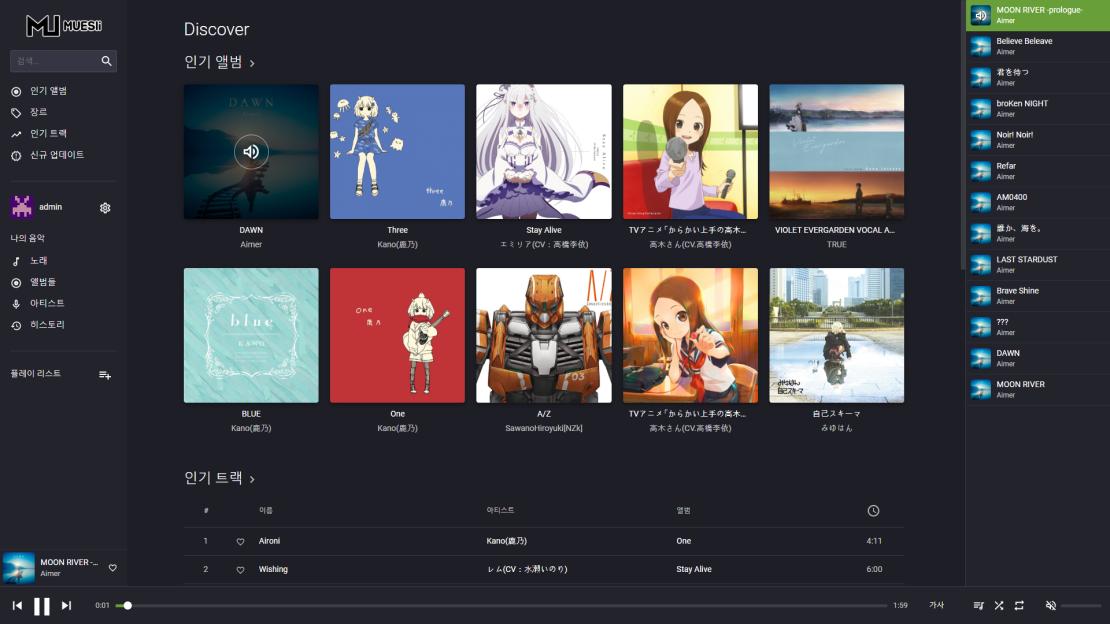Play LAST STARDUST from the queue
The width and height of the screenshot is (1110, 624).
1038,264
